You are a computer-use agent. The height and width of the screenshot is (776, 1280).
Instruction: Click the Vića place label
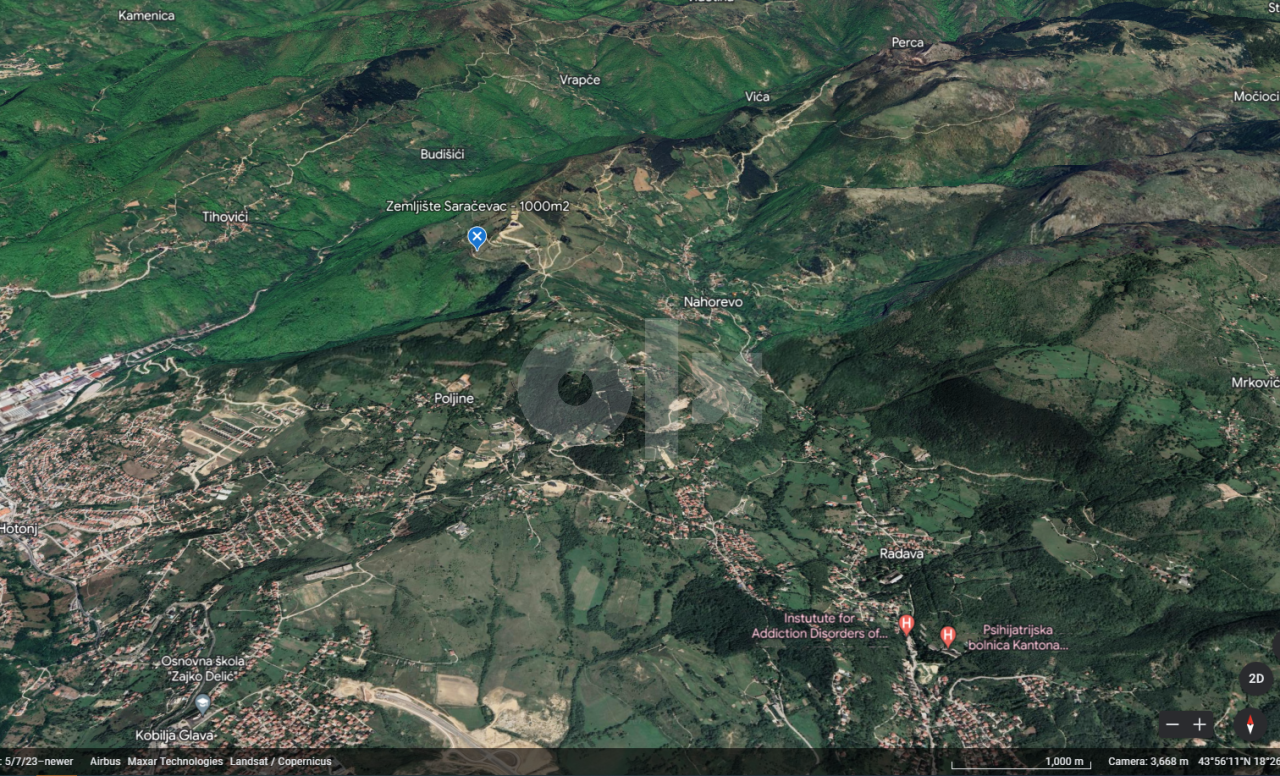[758, 96]
